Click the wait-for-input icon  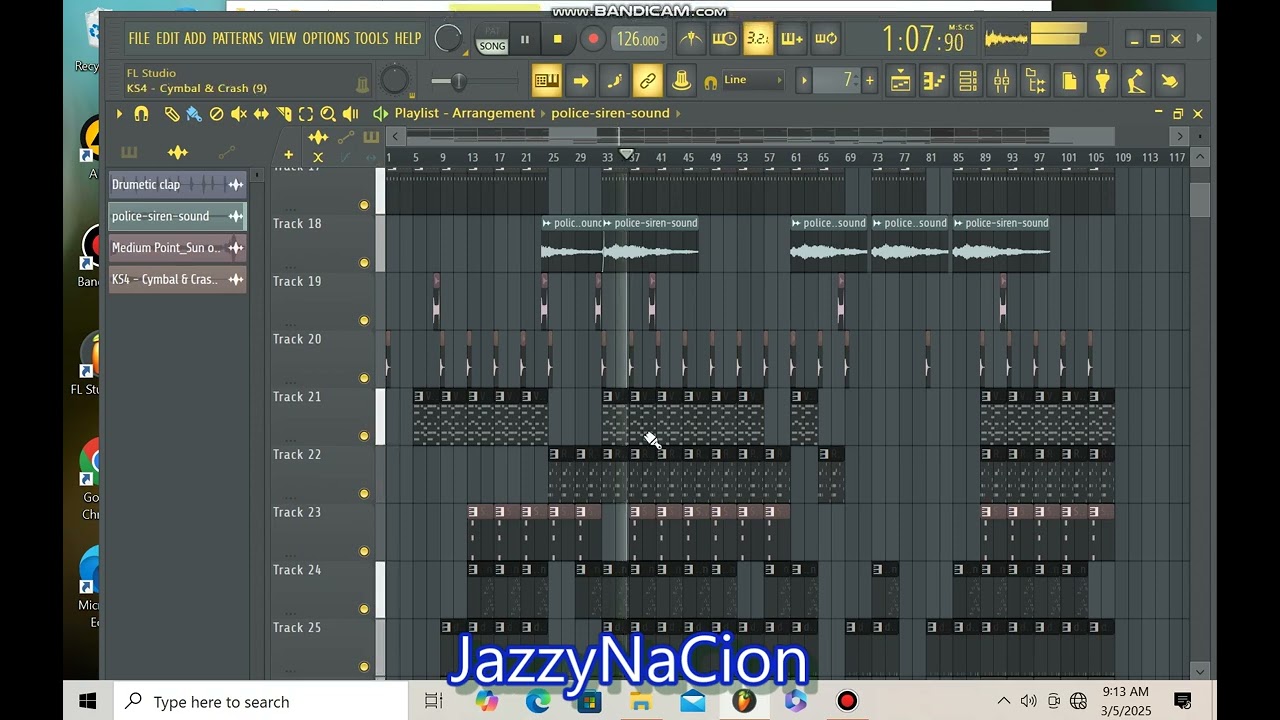point(724,39)
